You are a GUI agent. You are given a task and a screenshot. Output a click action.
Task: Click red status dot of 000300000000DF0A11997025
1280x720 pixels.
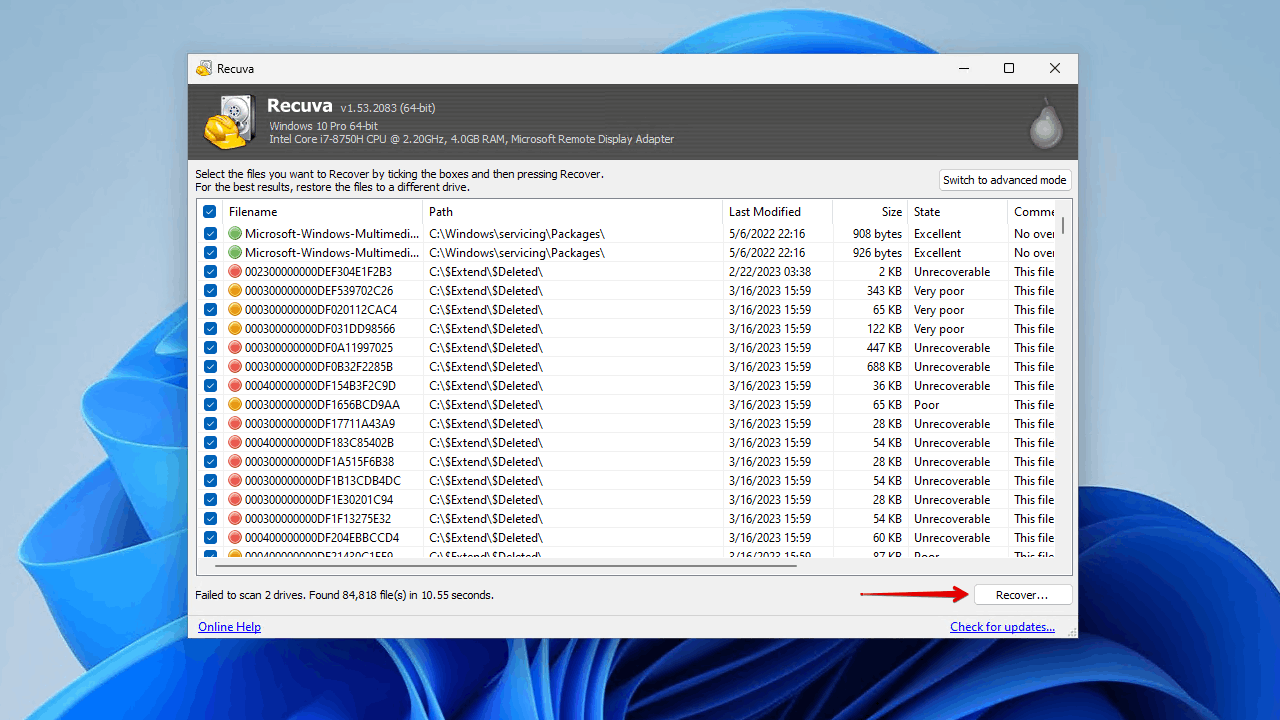click(235, 348)
